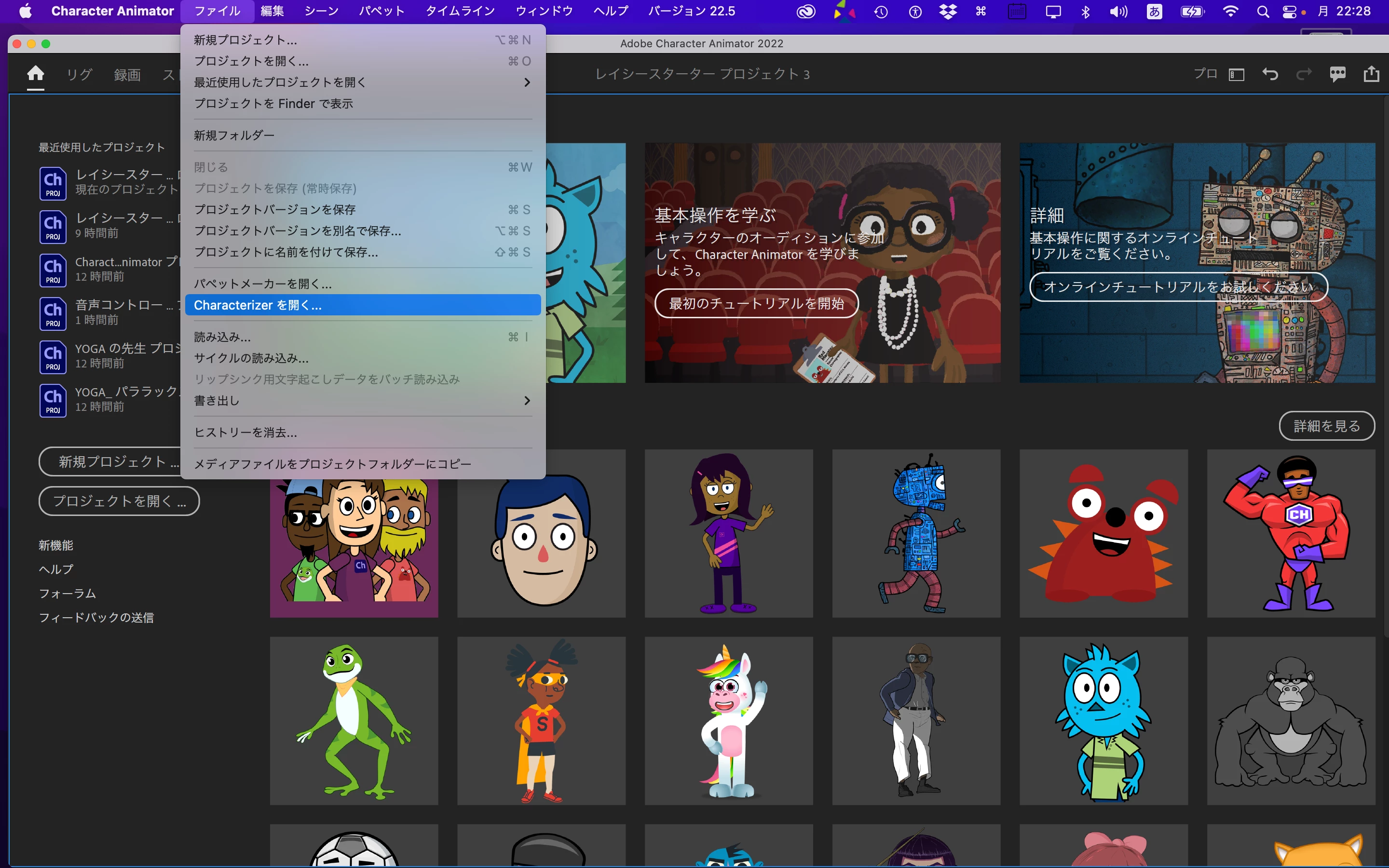This screenshot has height=868, width=1389.
Task: Open the フォーラム link in the sidebar
Action: click(67, 593)
